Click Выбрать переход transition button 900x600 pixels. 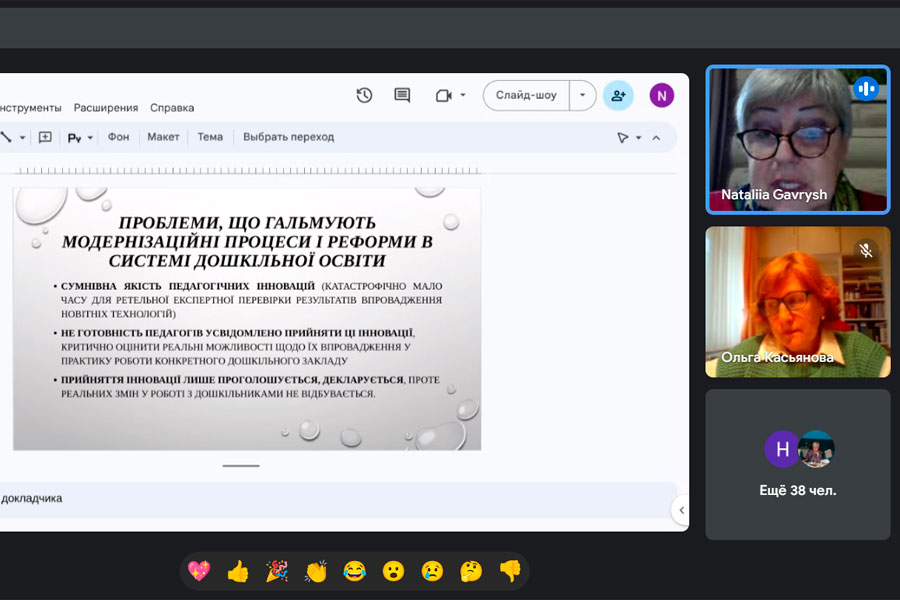click(289, 137)
